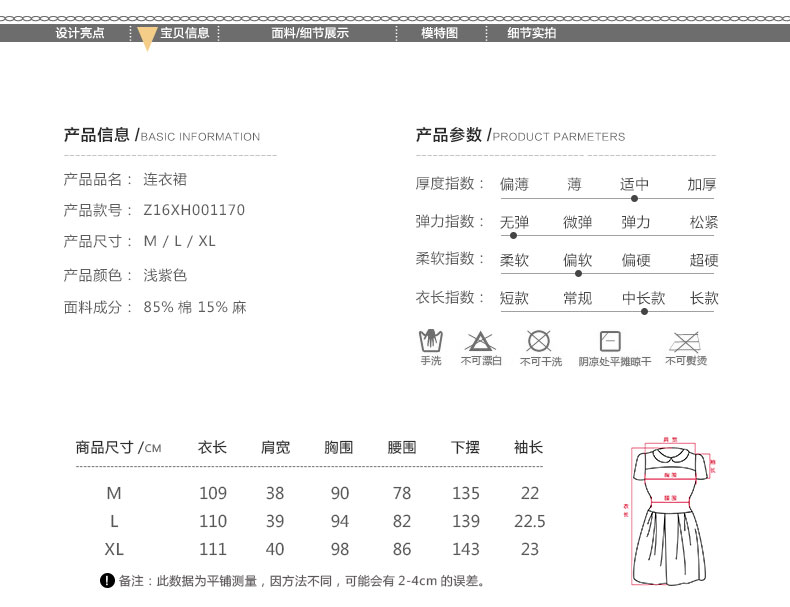Click the 不可干洗 no dry clean icon
Screen dimensions: 790x607
[539, 341]
